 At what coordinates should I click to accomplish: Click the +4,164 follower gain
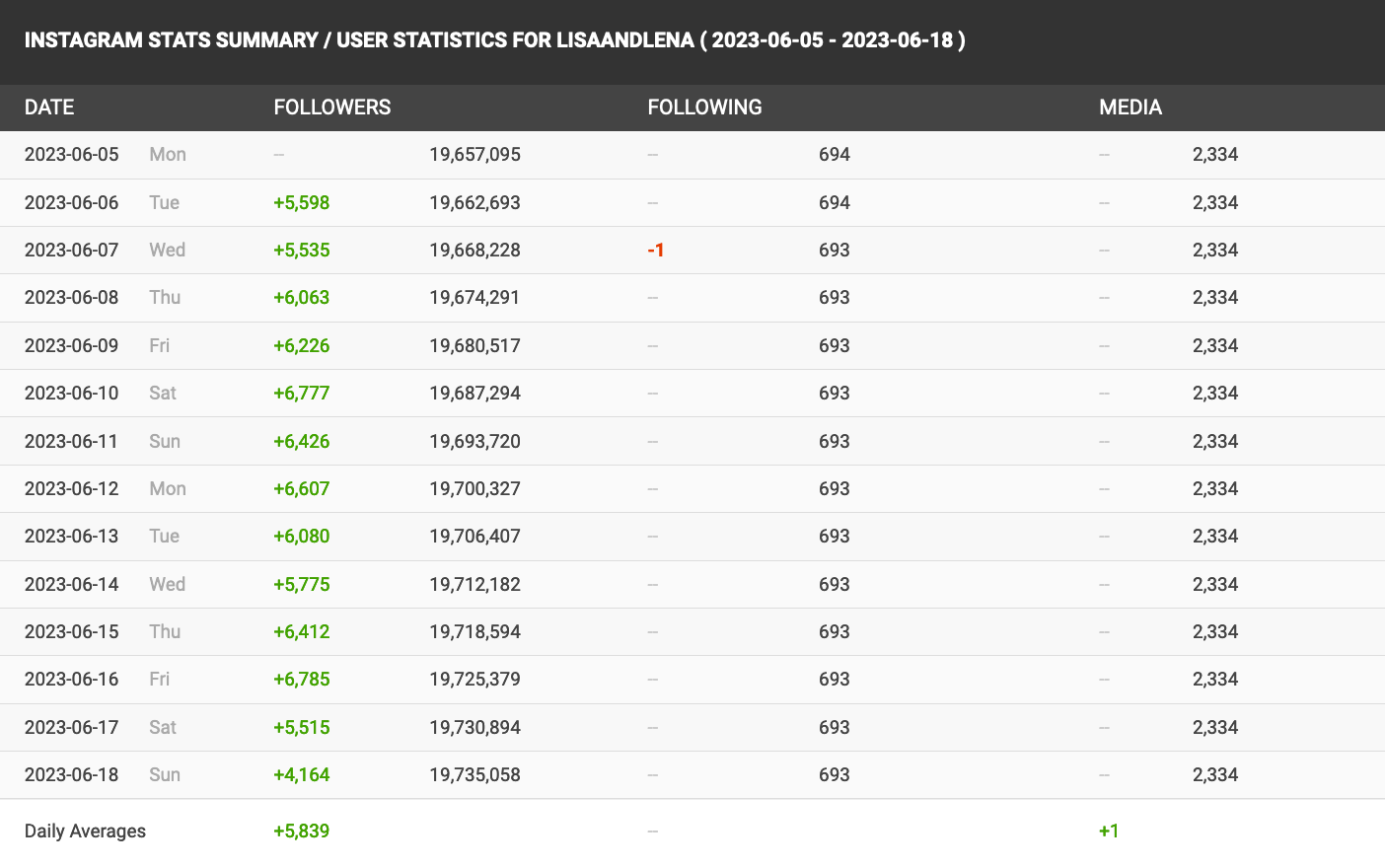(x=301, y=775)
